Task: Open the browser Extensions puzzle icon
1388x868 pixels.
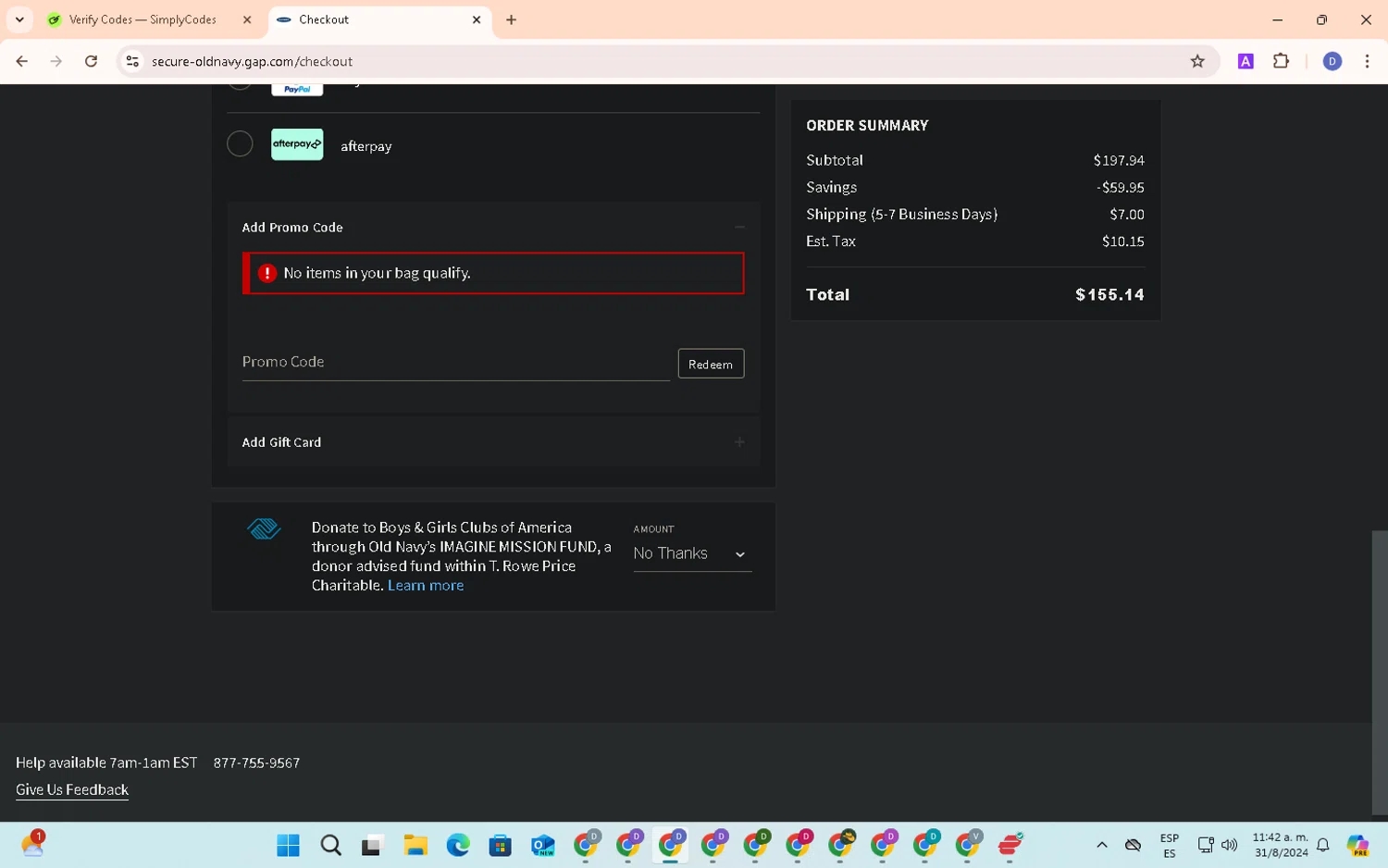Action: [x=1281, y=61]
